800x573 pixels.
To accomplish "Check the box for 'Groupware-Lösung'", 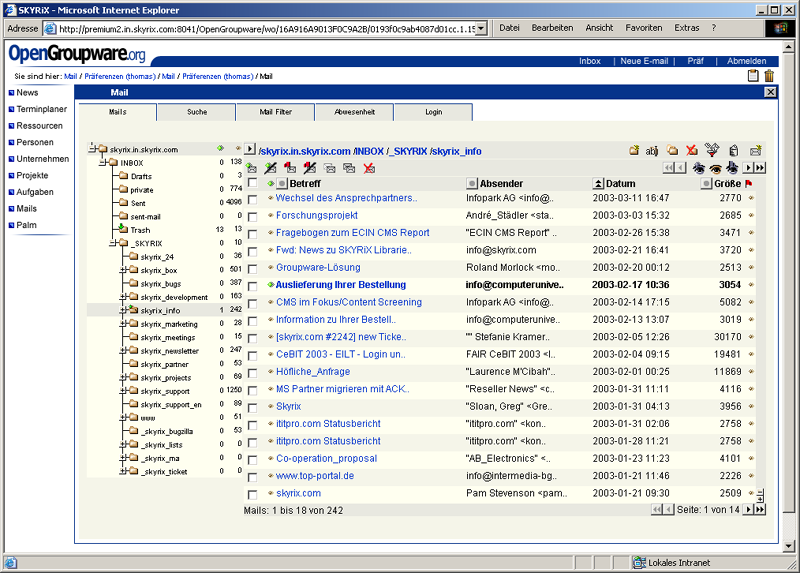I will click(253, 269).
